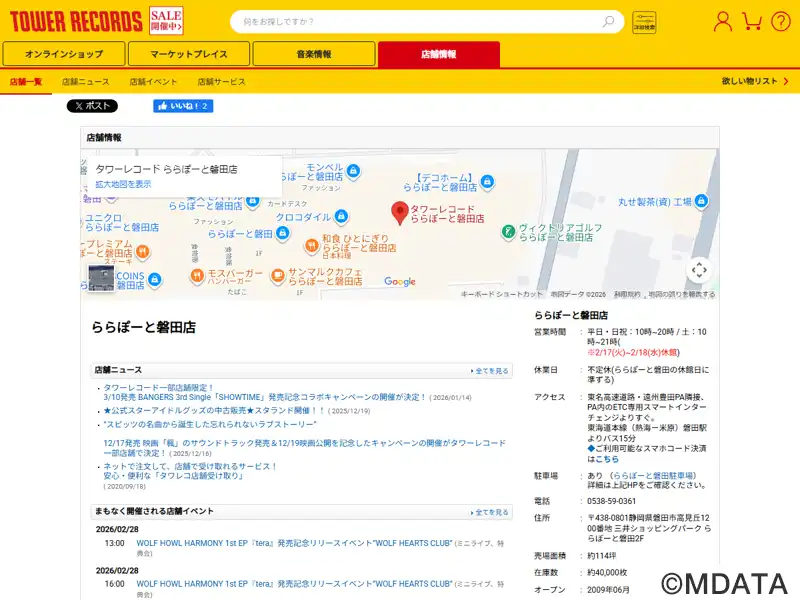Click the search input field

click(415, 21)
